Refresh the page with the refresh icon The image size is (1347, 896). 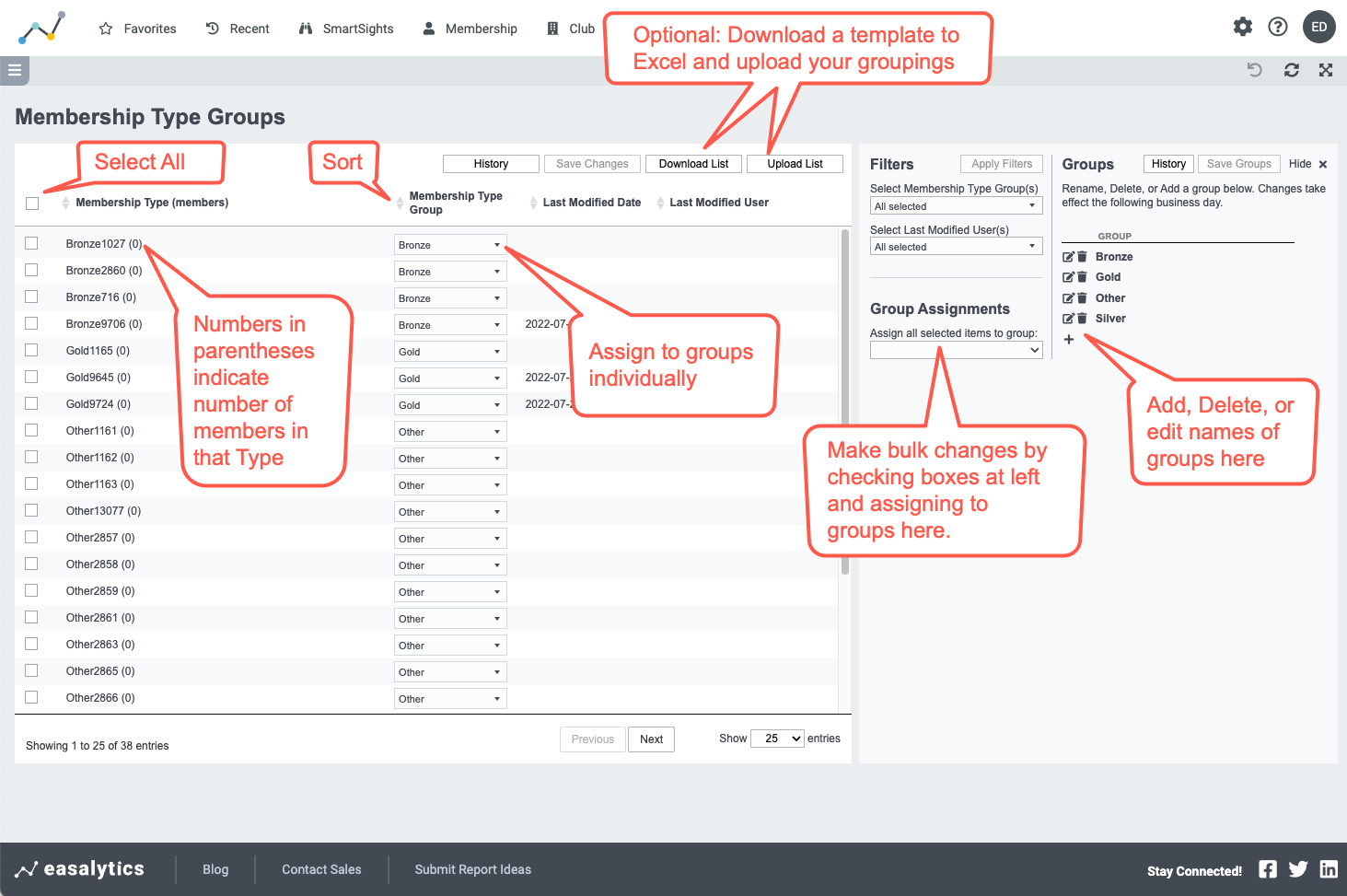point(1290,70)
